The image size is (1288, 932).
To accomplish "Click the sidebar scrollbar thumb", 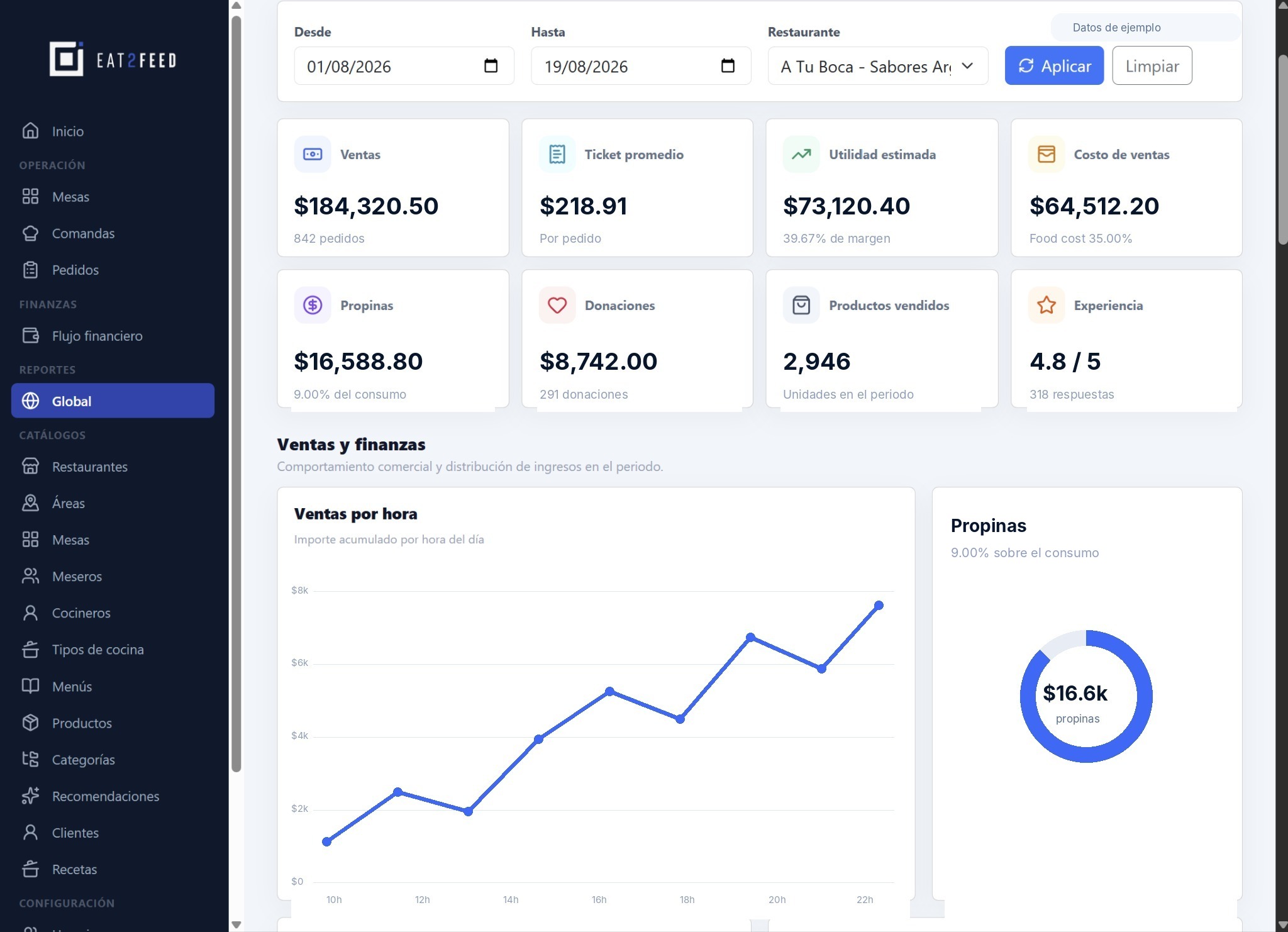I will tap(236, 394).
